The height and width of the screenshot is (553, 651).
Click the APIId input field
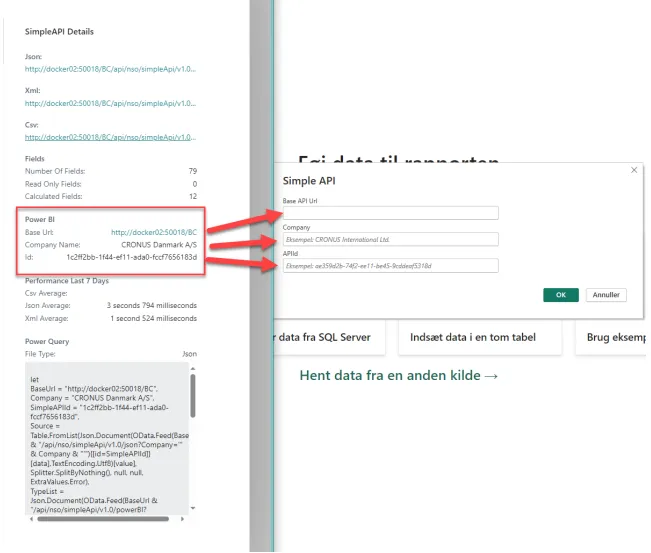(x=390, y=266)
